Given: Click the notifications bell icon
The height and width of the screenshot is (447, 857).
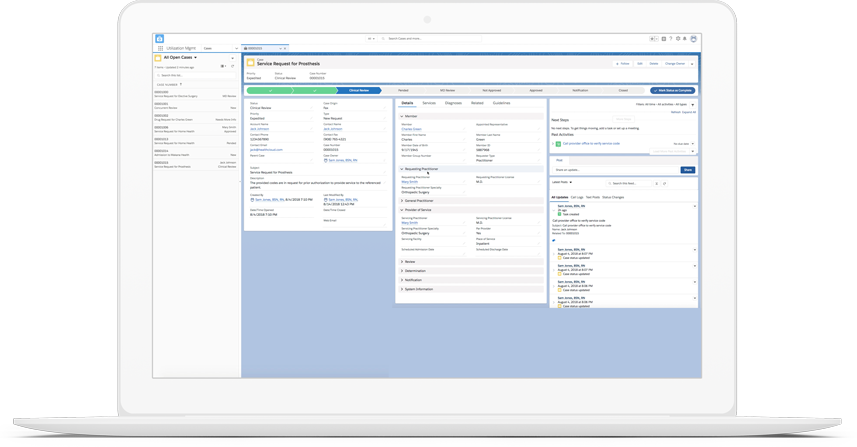Looking at the screenshot, I should 685,39.
